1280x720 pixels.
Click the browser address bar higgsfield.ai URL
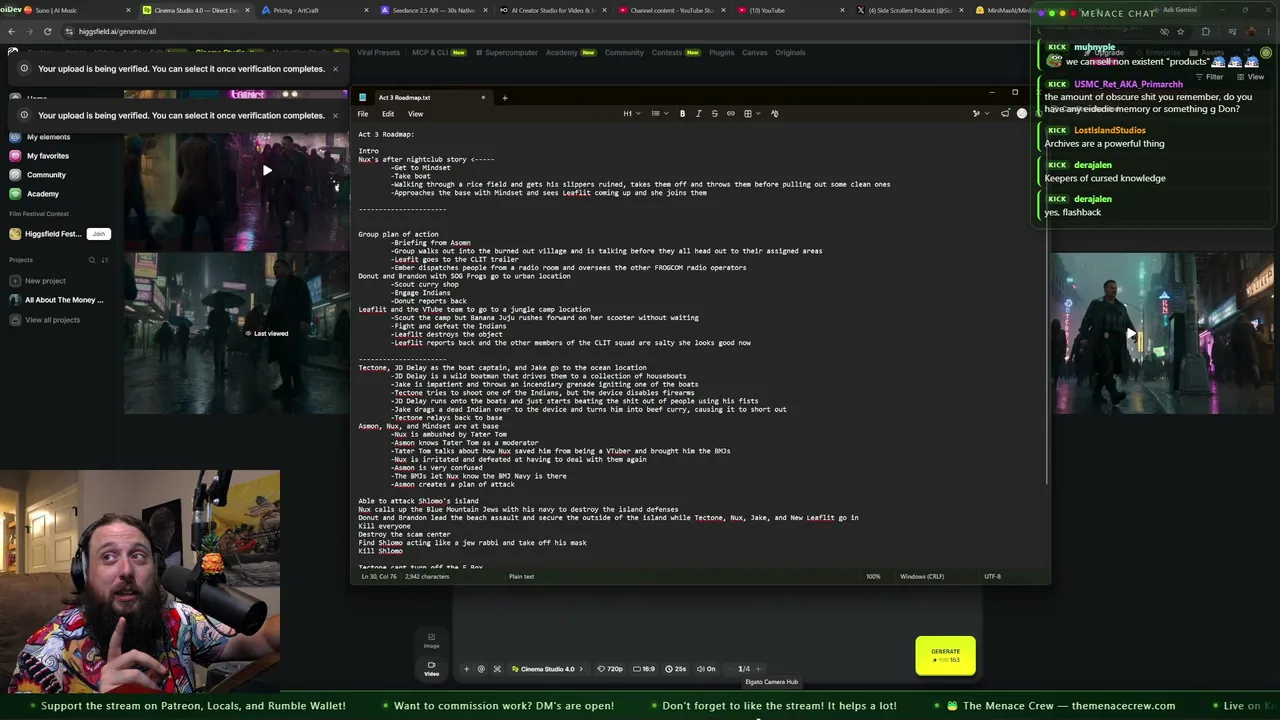117,31
